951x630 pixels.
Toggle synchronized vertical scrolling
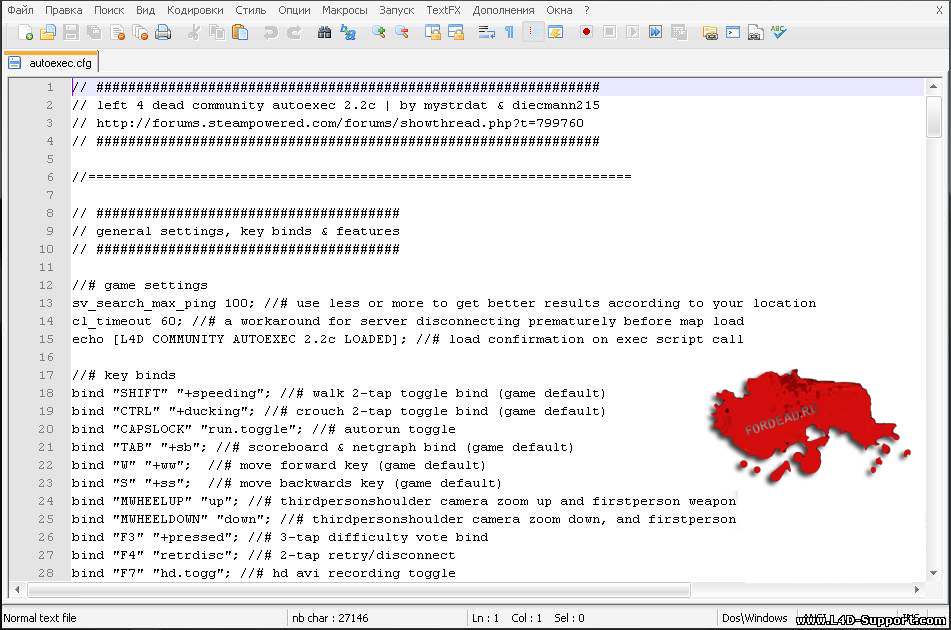click(432, 32)
